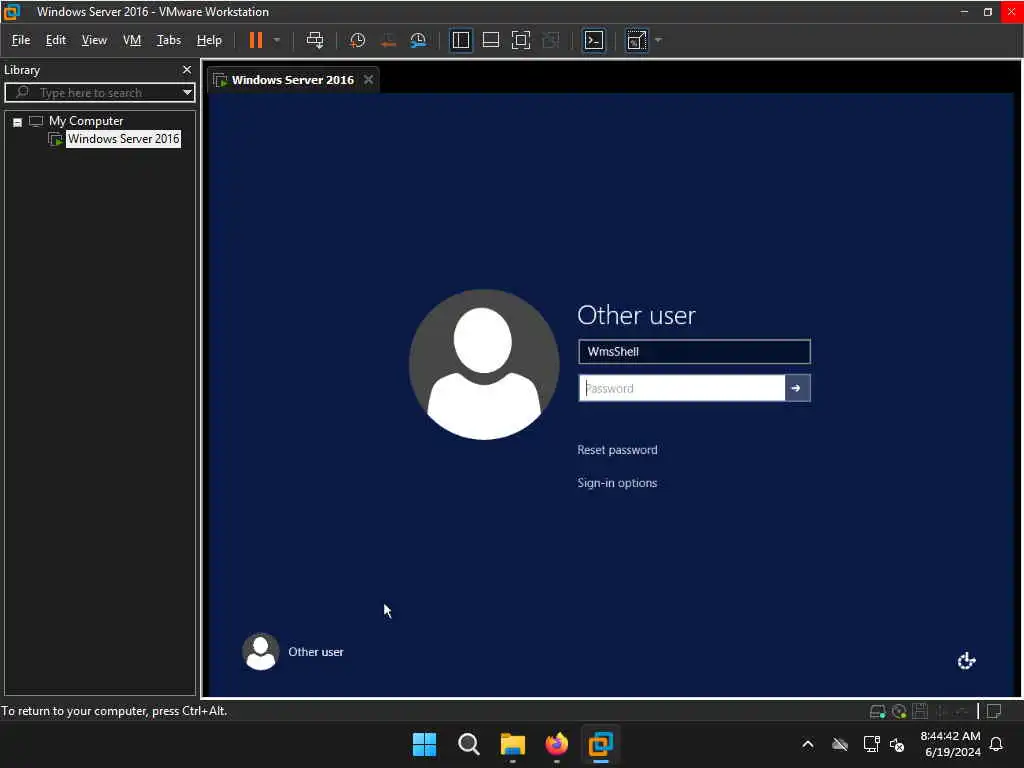Select Other user at bottom left
Viewport: 1024px width, 768px height.
coord(293,651)
